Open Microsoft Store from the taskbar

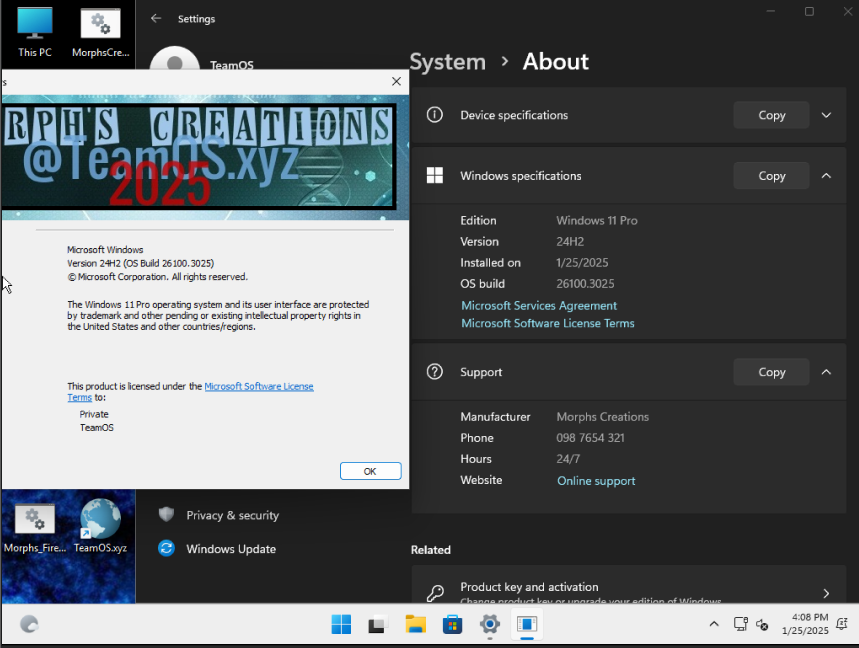pos(453,624)
